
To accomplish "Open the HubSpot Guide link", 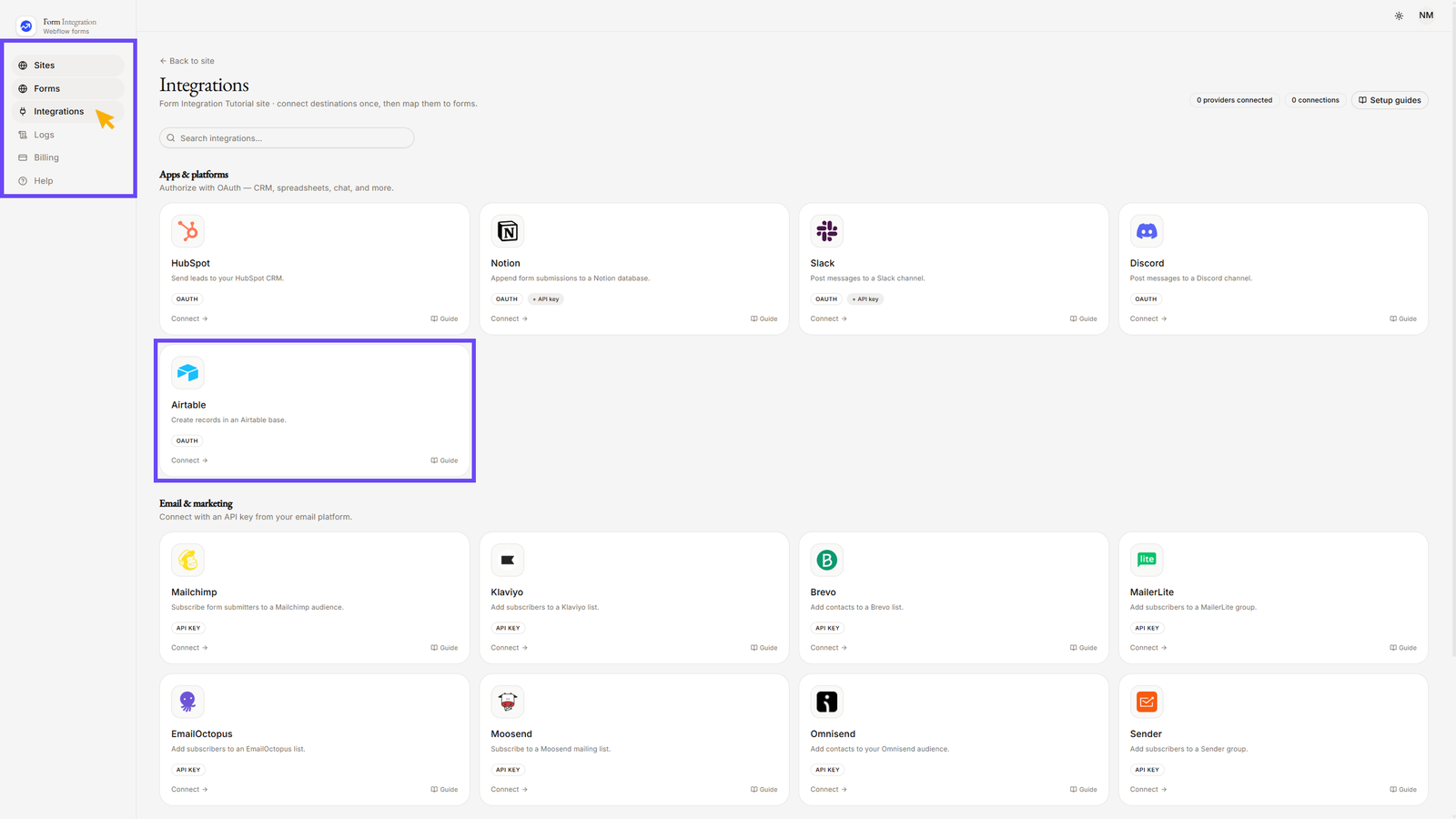I will tap(444, 318).
